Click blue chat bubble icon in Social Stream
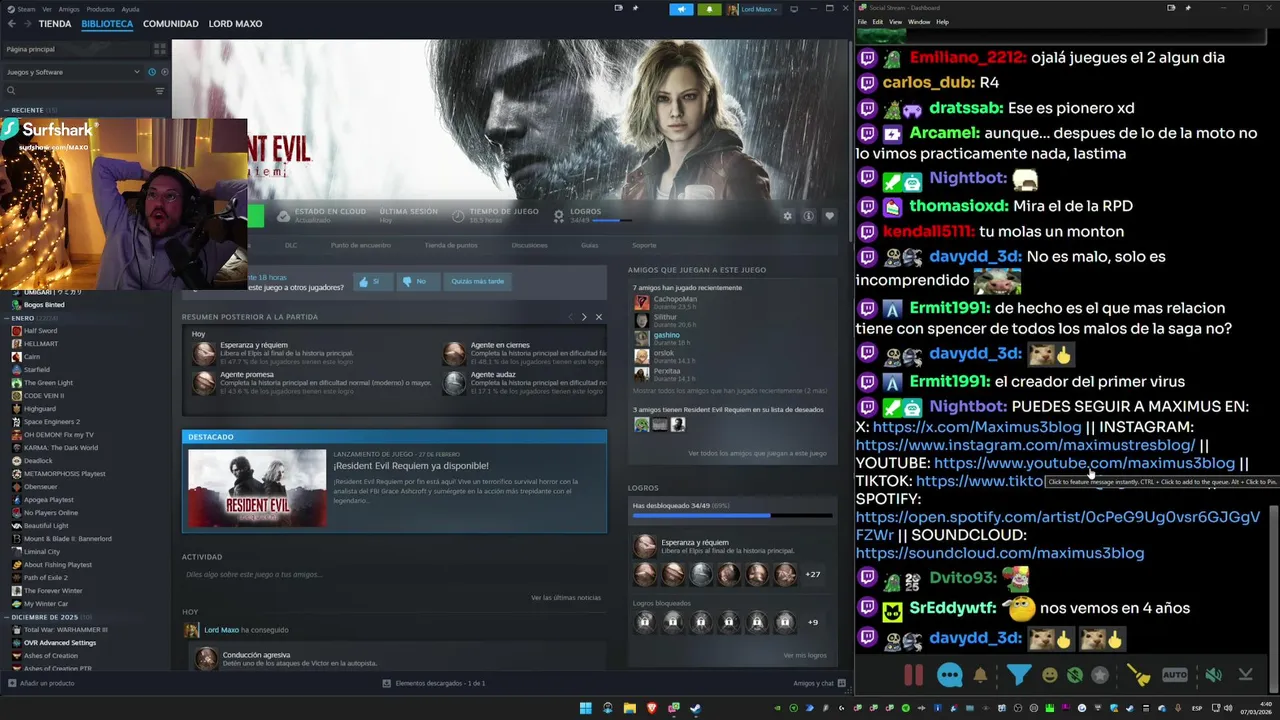 click(x=950, y=675)
